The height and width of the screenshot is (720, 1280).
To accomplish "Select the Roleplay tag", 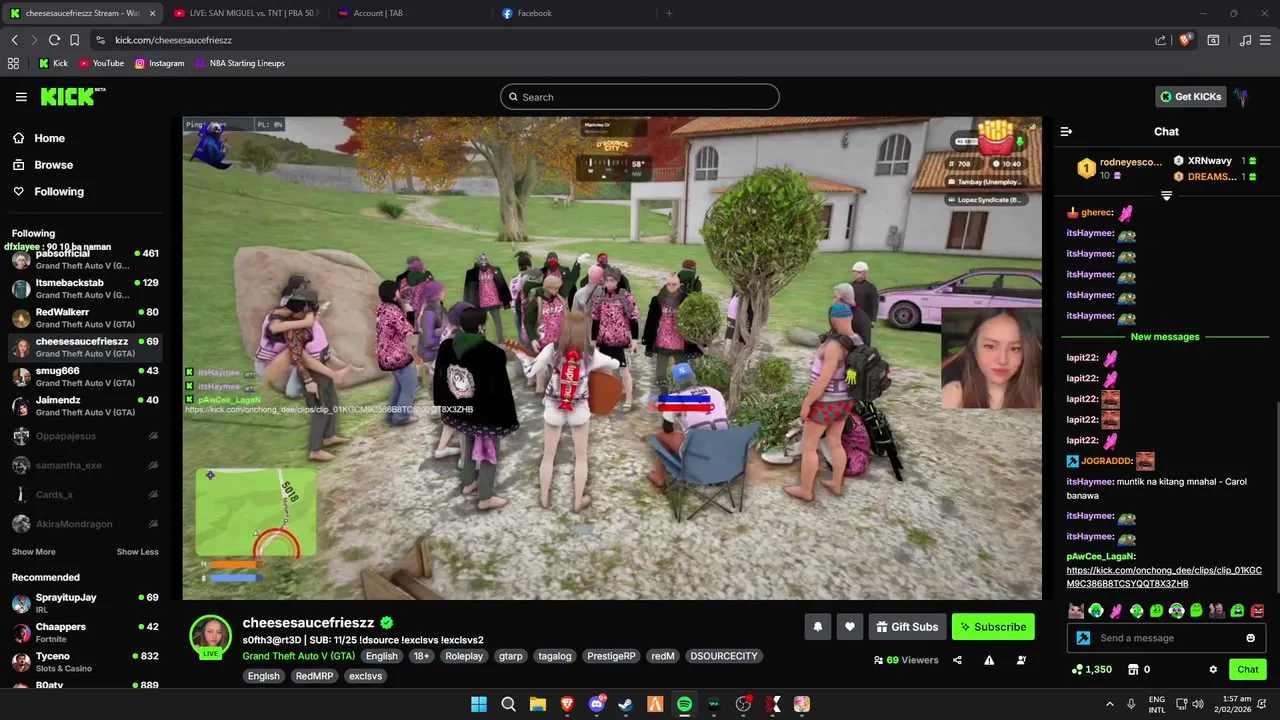I will tap(464, 656).
